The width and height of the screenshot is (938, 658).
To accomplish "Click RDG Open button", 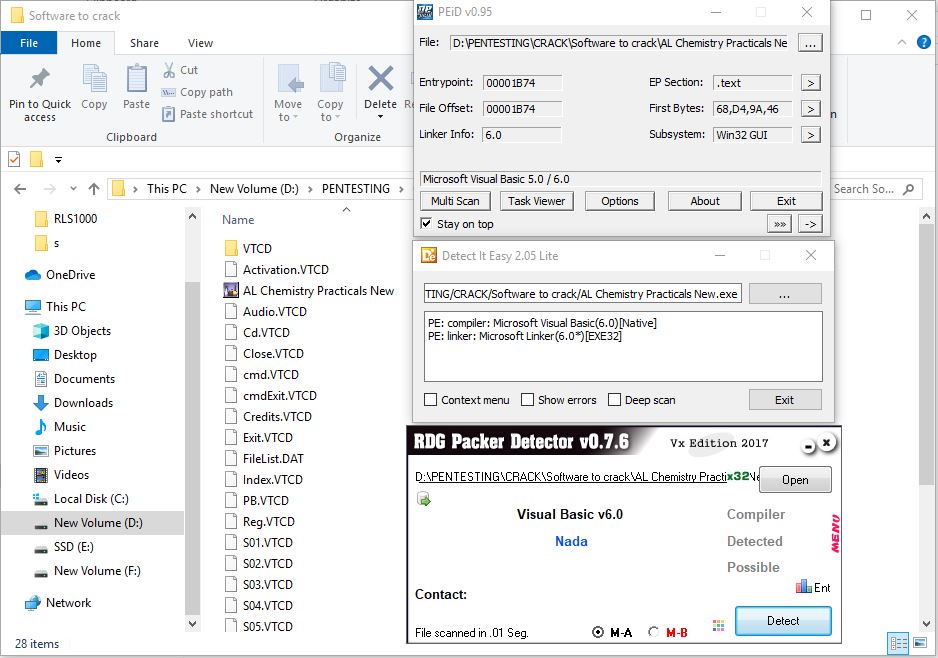I will [794, 480].
